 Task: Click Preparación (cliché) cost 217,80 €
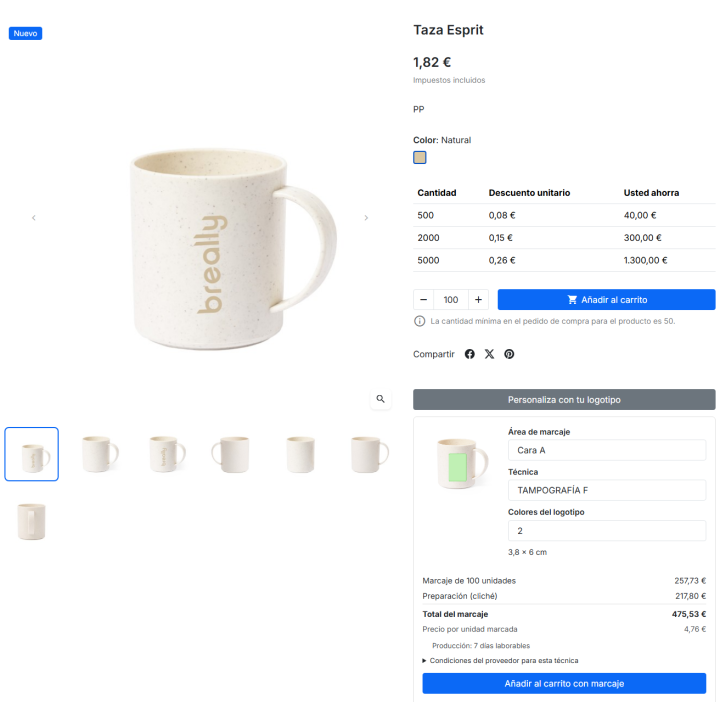pos(691,596)
